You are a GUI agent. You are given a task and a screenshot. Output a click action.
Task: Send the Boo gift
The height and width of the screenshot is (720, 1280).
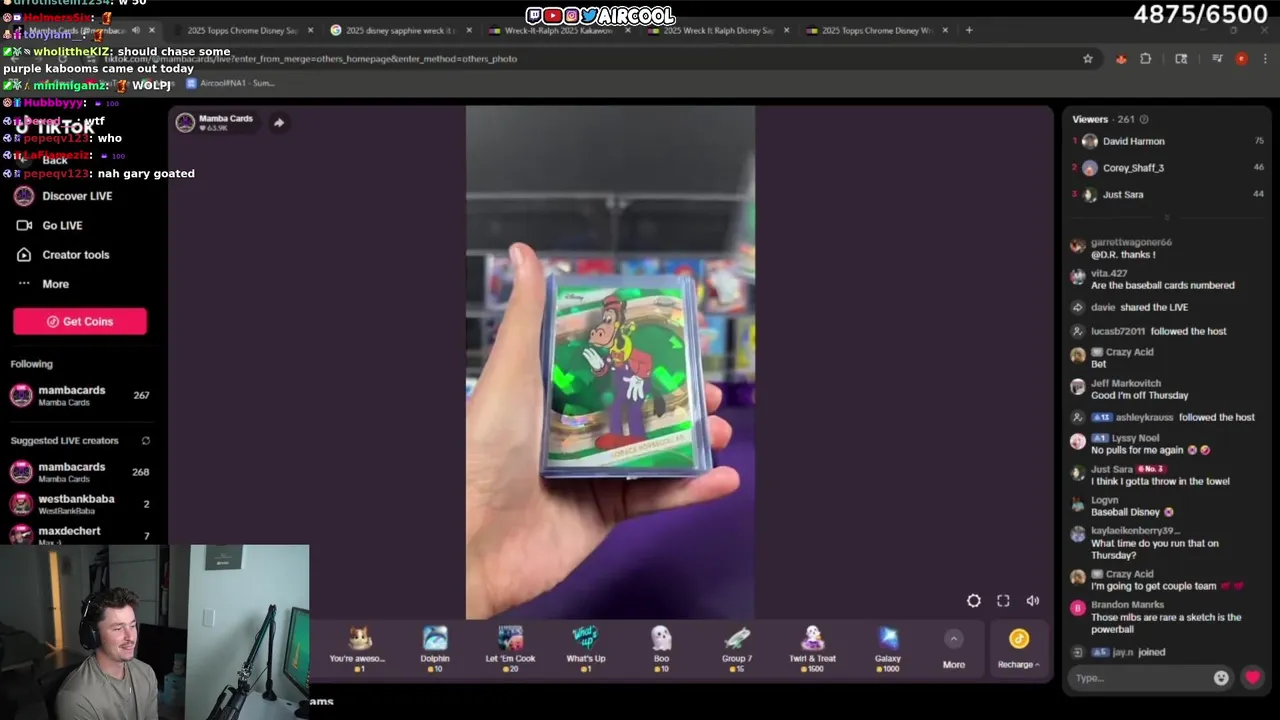pyautogui.click(x=661, y=648)
